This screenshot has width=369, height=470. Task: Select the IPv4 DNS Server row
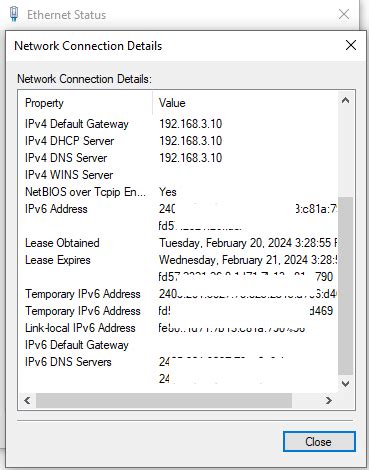point(178,158)
